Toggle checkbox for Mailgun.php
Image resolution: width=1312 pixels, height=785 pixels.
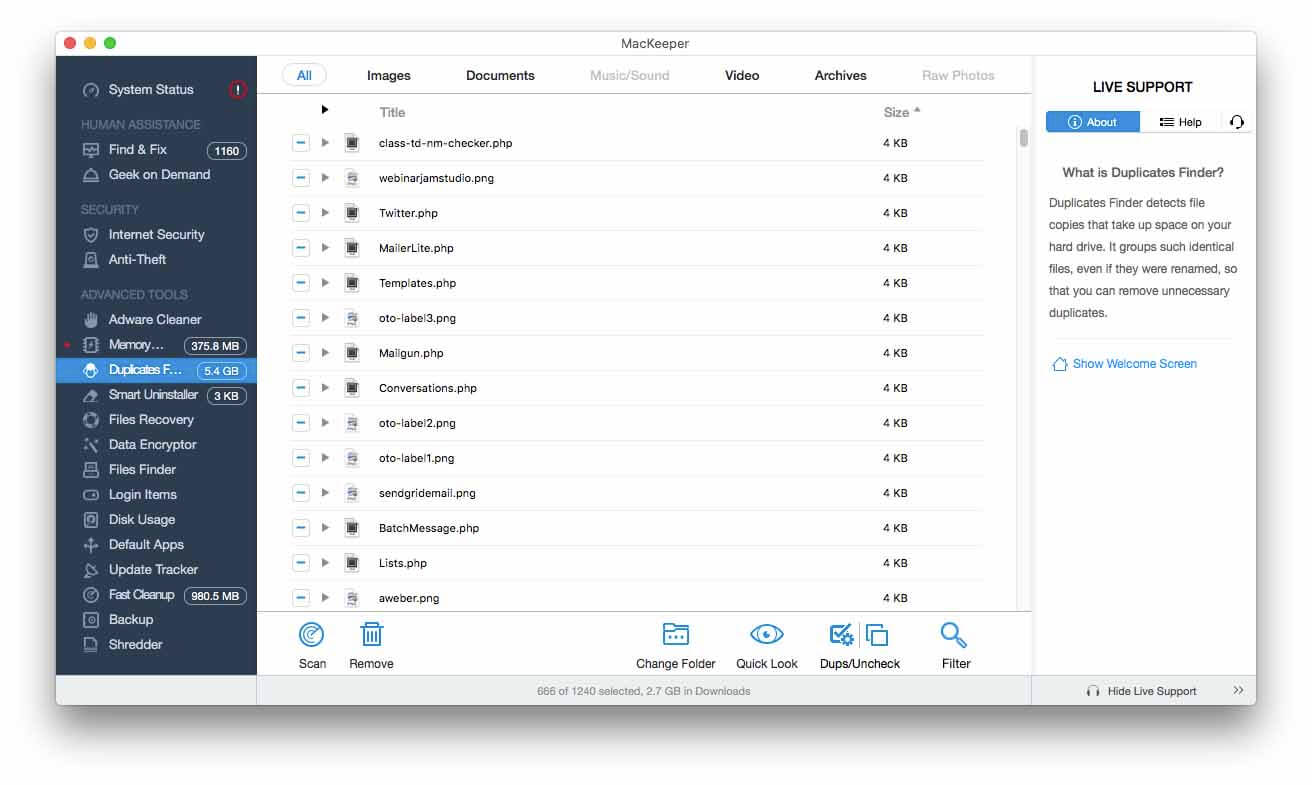tap(301, 353)
